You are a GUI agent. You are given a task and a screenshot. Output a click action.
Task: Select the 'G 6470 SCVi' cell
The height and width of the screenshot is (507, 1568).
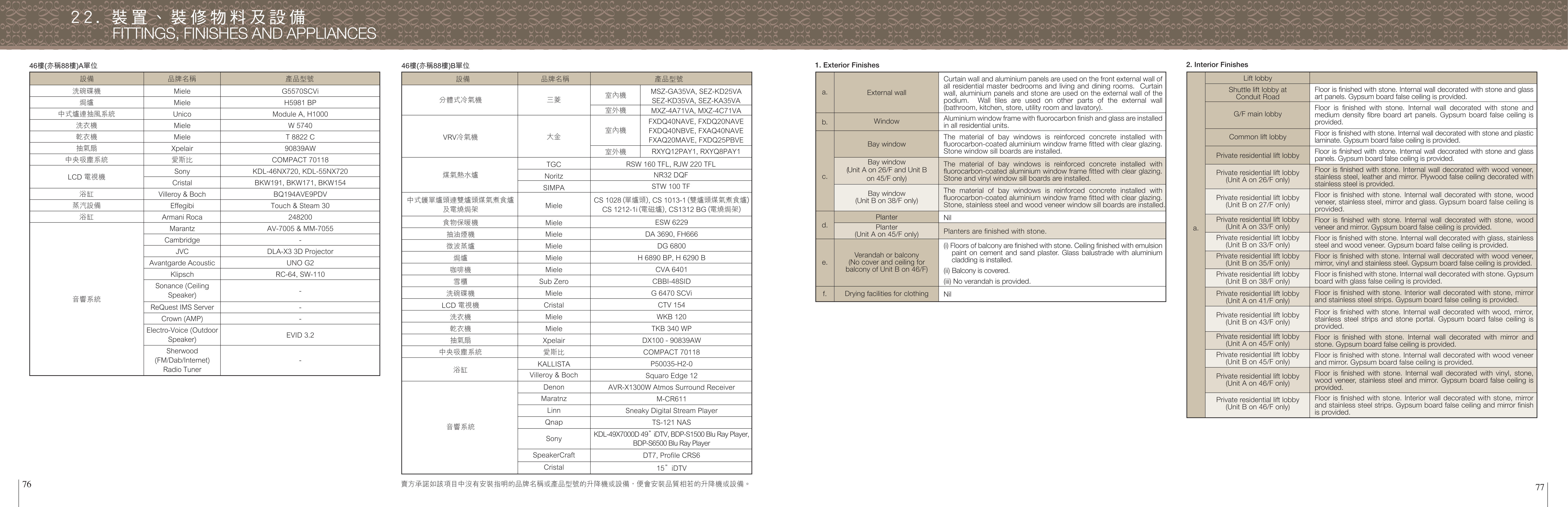click(671, 293)
